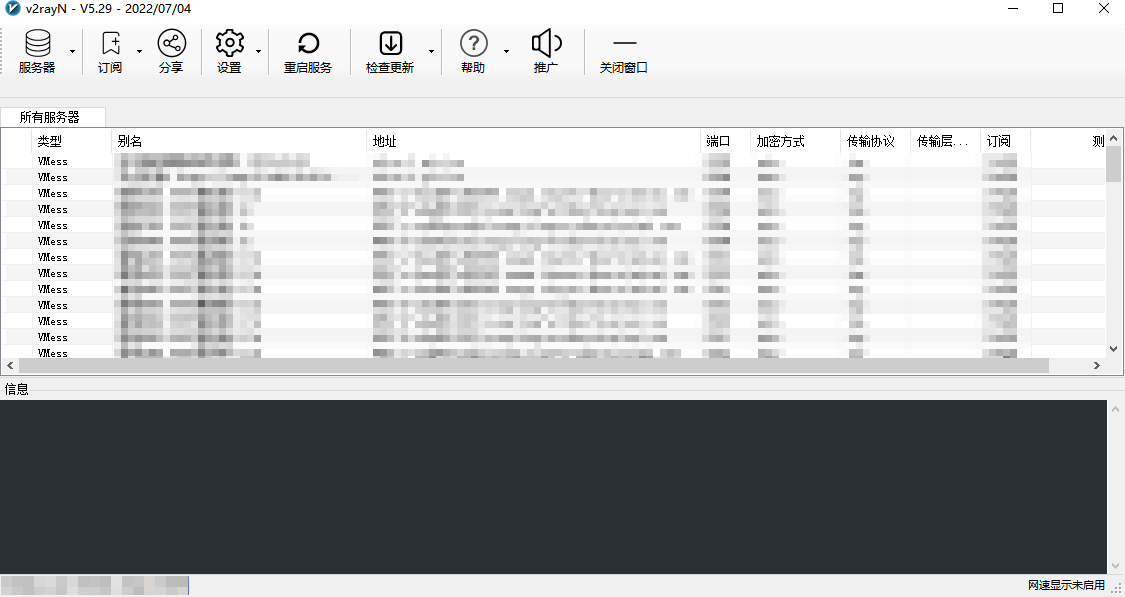Image resolution: width=1125 pixels, height=597 pixels.
Task: Click the server list scroll down arrow
Action: pos(1114,349)
